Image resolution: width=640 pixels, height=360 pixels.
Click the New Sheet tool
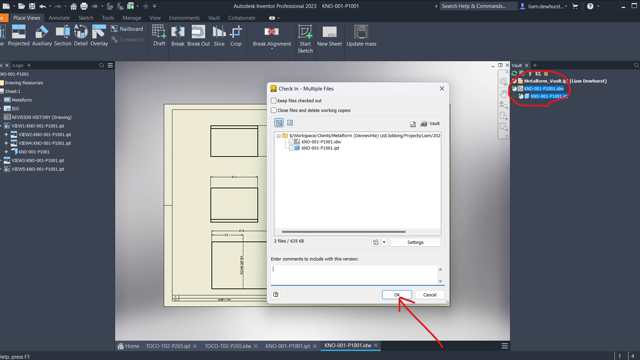(x=329, y=35)
